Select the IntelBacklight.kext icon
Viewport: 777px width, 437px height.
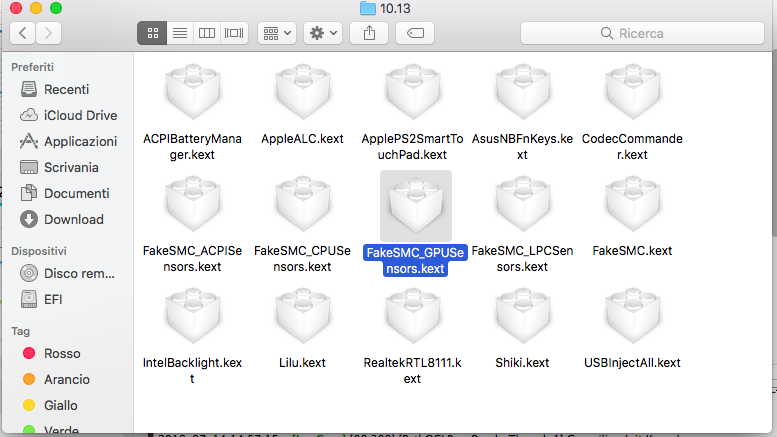[x=193, y=316]
